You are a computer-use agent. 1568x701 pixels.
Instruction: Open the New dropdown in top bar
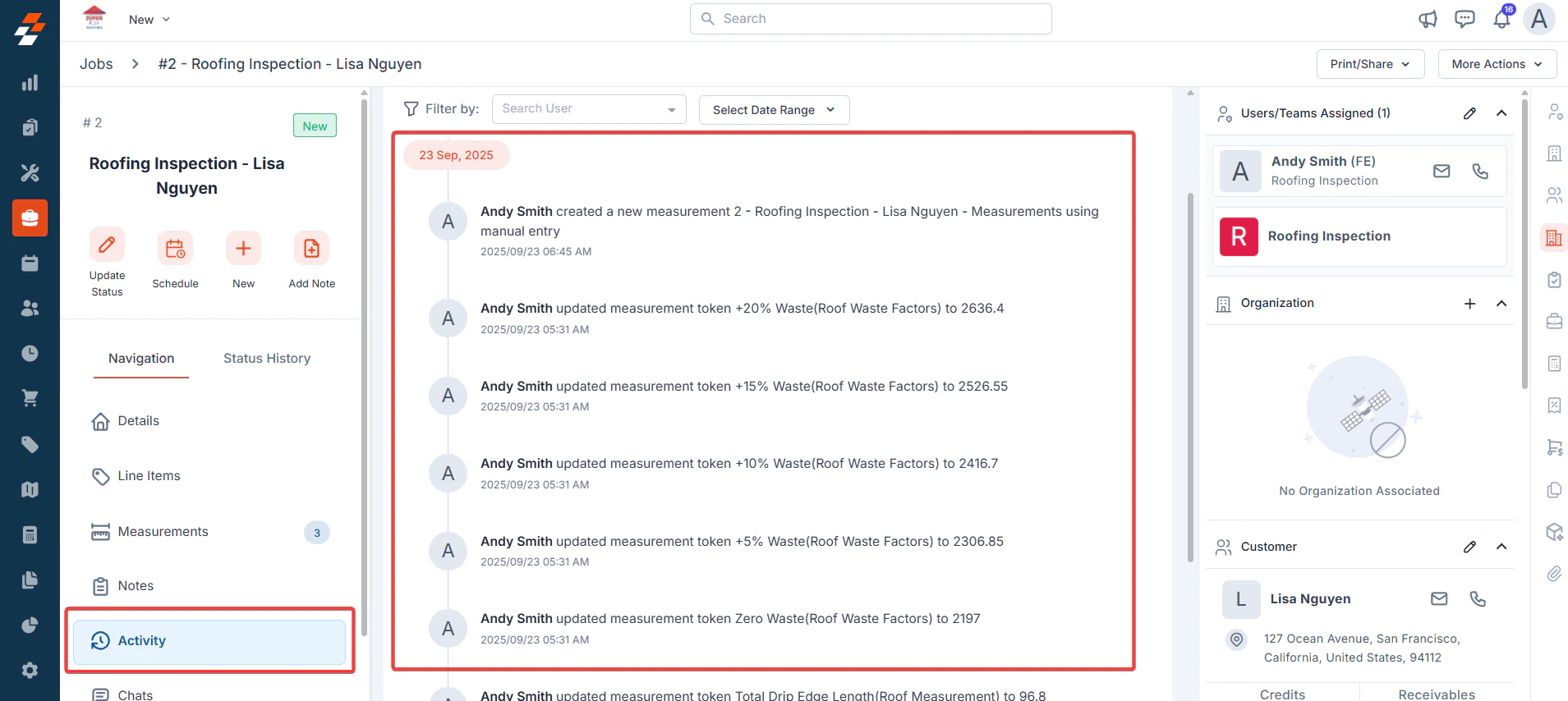click(149, 20)
